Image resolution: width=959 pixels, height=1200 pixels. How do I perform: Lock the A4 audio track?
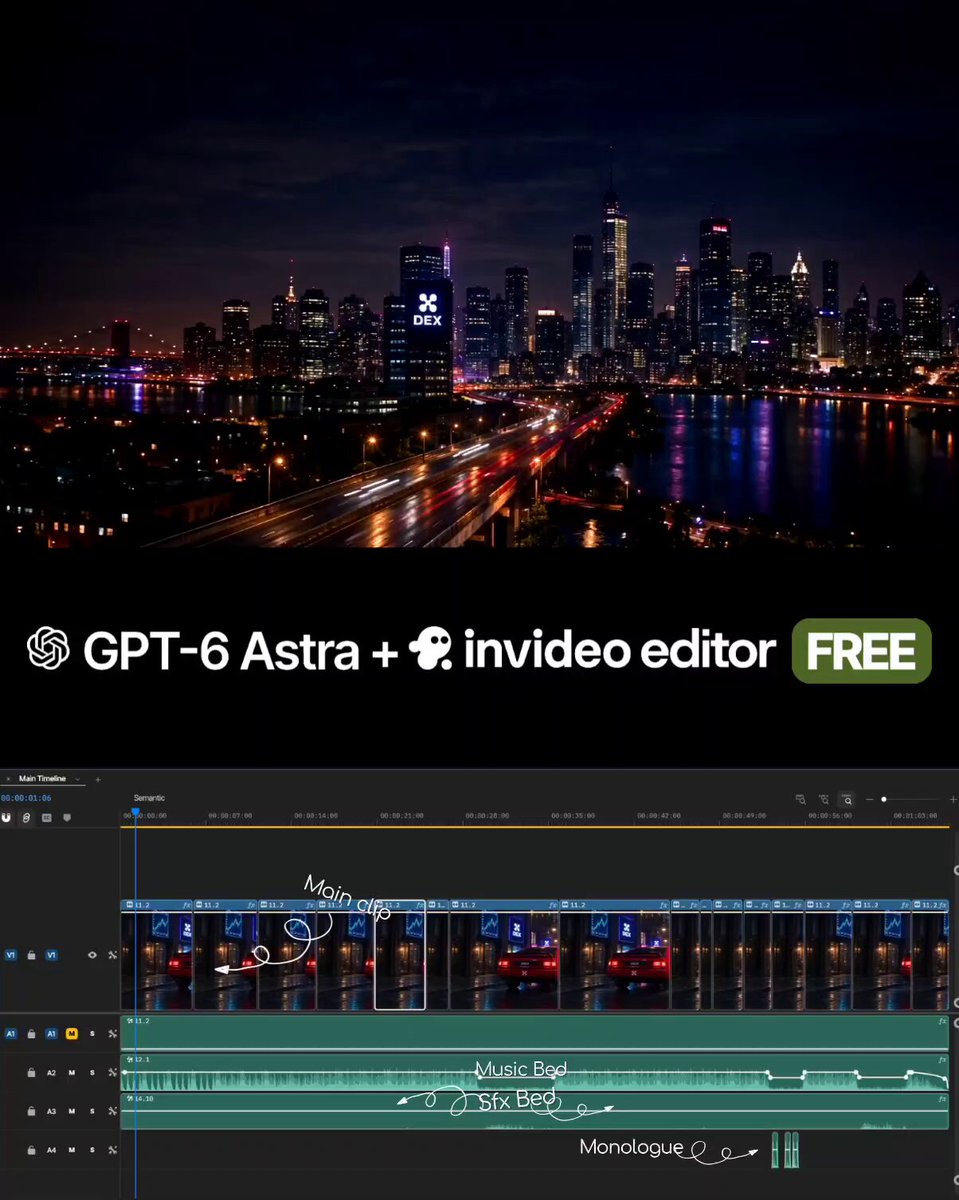click(32, 1150)
